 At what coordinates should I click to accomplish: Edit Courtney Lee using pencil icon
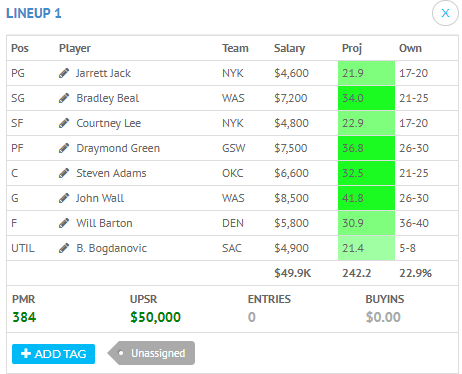64,123
